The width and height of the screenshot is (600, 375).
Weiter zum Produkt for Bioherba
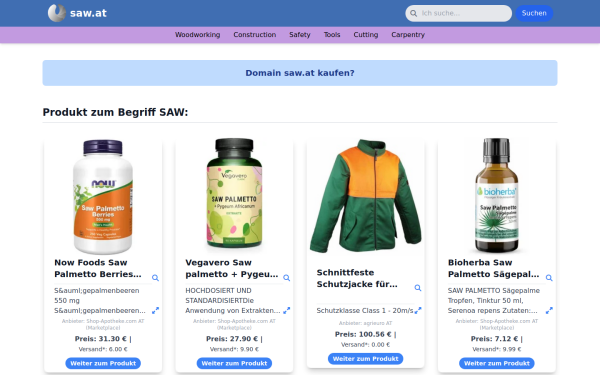497,363
